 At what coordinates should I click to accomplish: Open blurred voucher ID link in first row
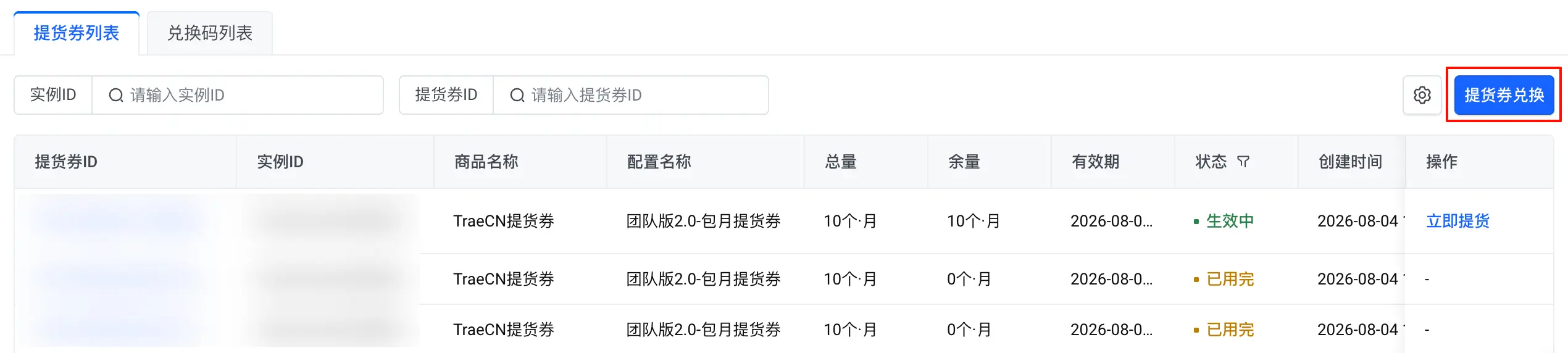point(117,220)
